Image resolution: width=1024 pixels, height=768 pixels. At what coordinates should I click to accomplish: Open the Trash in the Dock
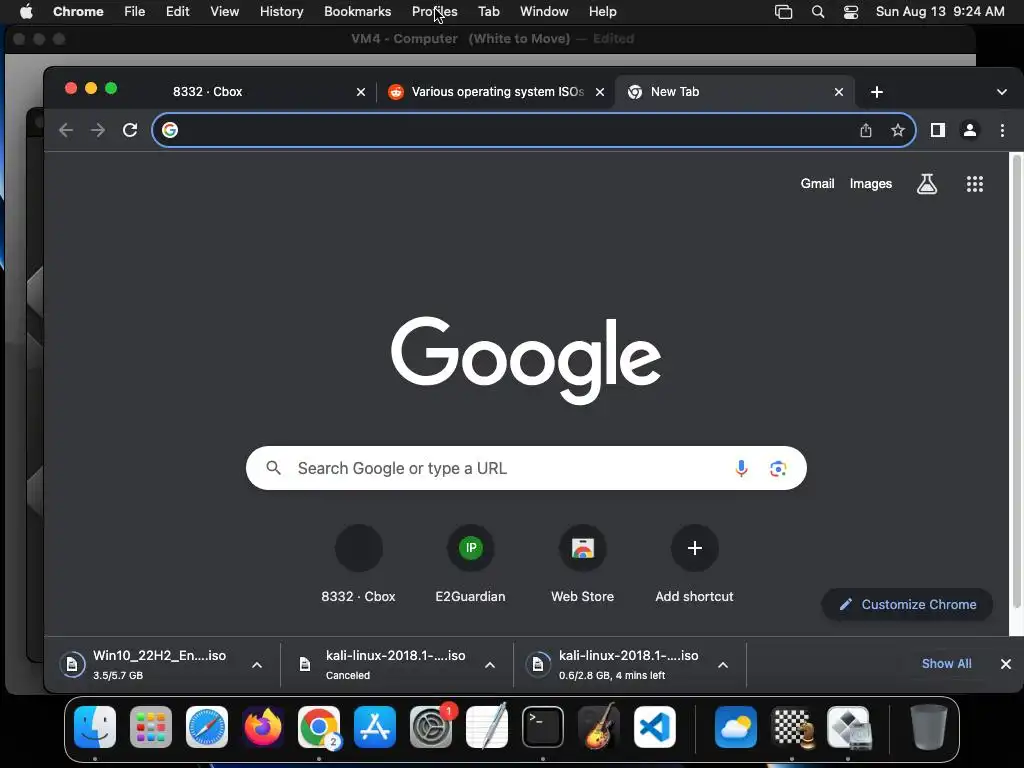[929, 727]
